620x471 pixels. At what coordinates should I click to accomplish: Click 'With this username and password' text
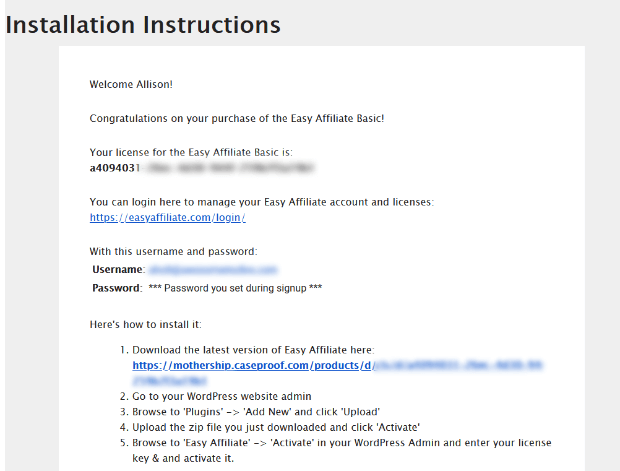click(173, 252)
